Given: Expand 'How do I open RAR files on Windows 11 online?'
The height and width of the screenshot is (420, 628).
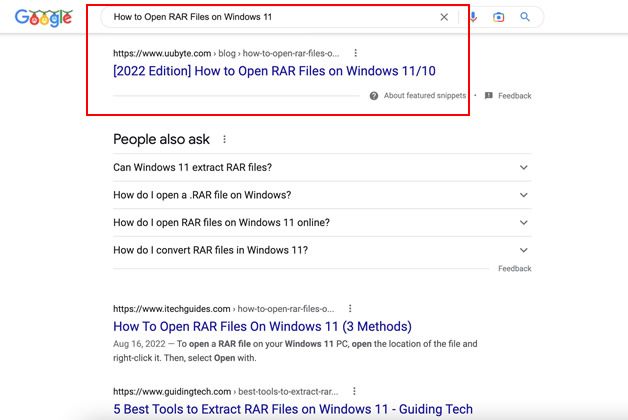Looking at the screenshot, I should 322,223.
